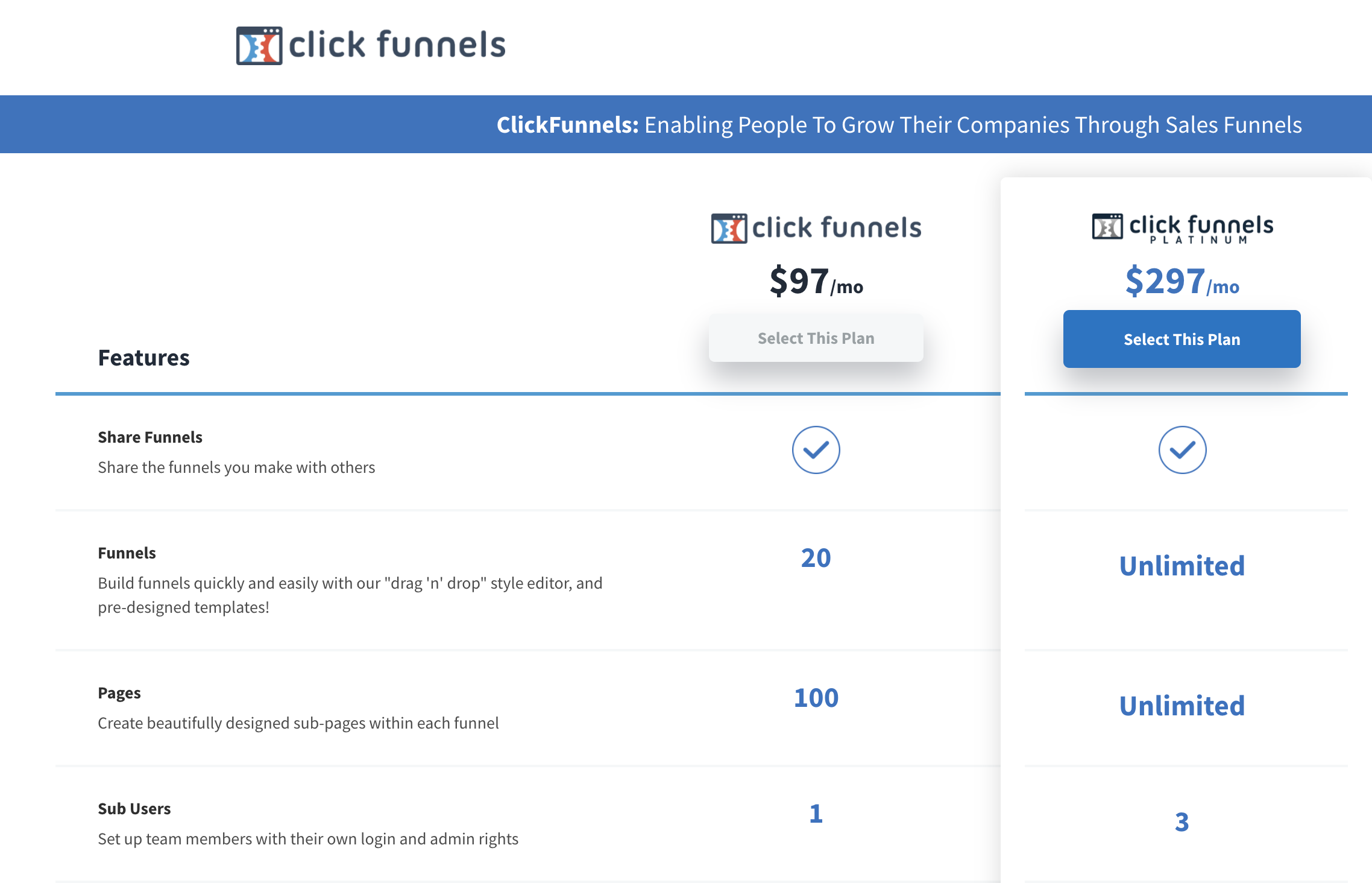
Task: Click the 100 pages value
Action: 816,698
